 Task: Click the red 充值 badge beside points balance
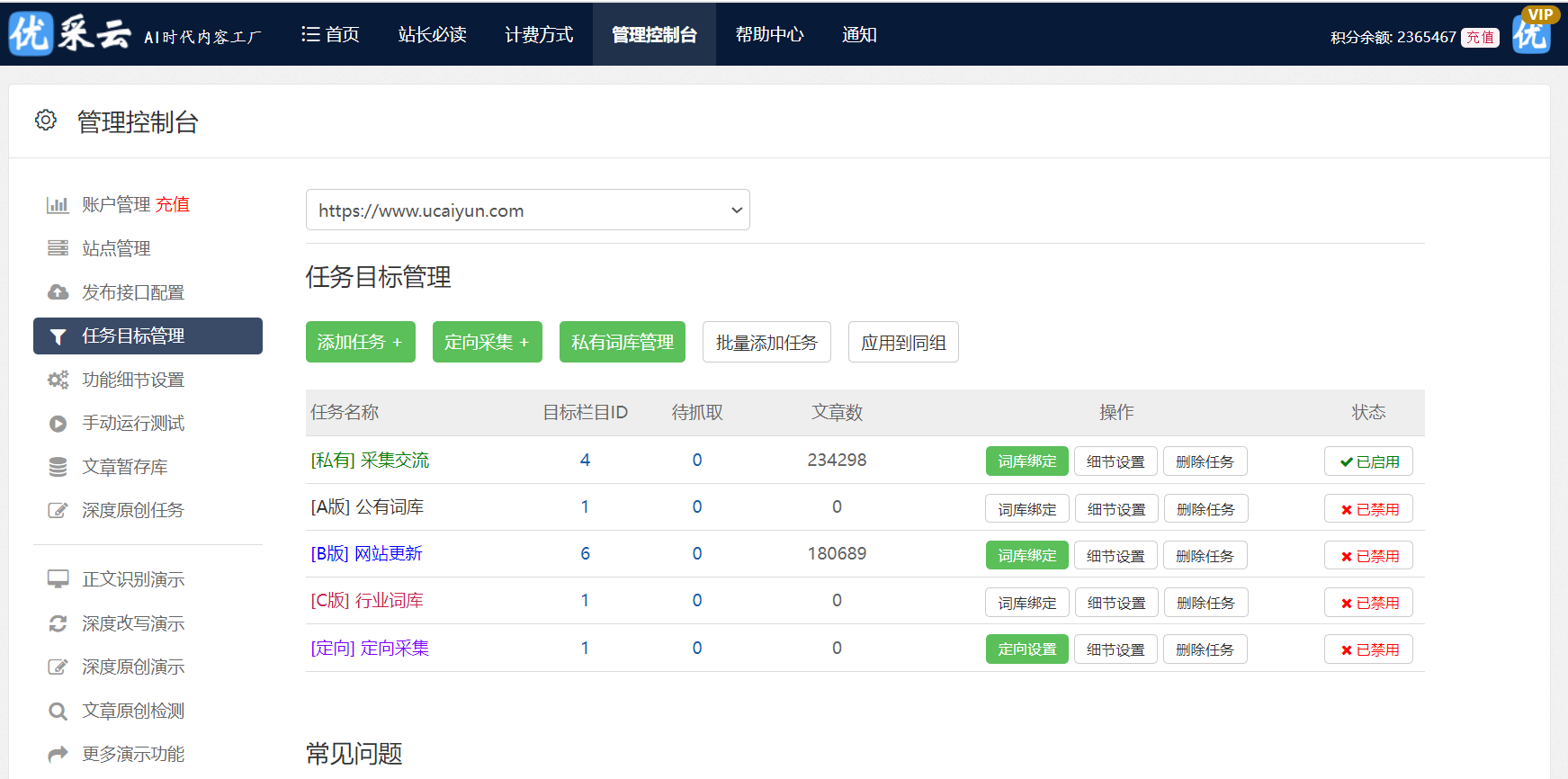pyautogui.click(x=1480, y=37)
